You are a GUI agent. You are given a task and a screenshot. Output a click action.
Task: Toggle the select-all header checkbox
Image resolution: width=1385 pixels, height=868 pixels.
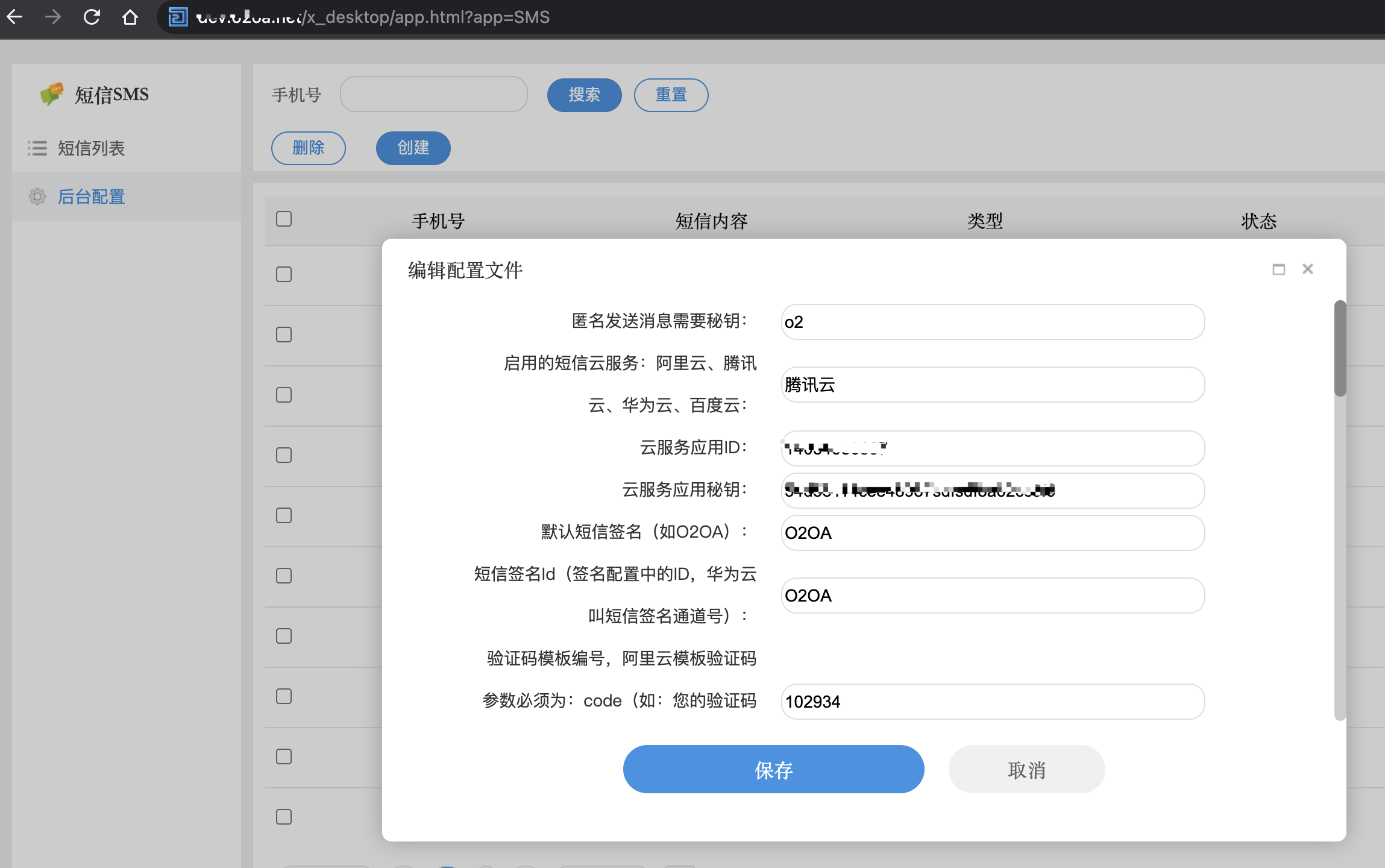coord(284,219)
